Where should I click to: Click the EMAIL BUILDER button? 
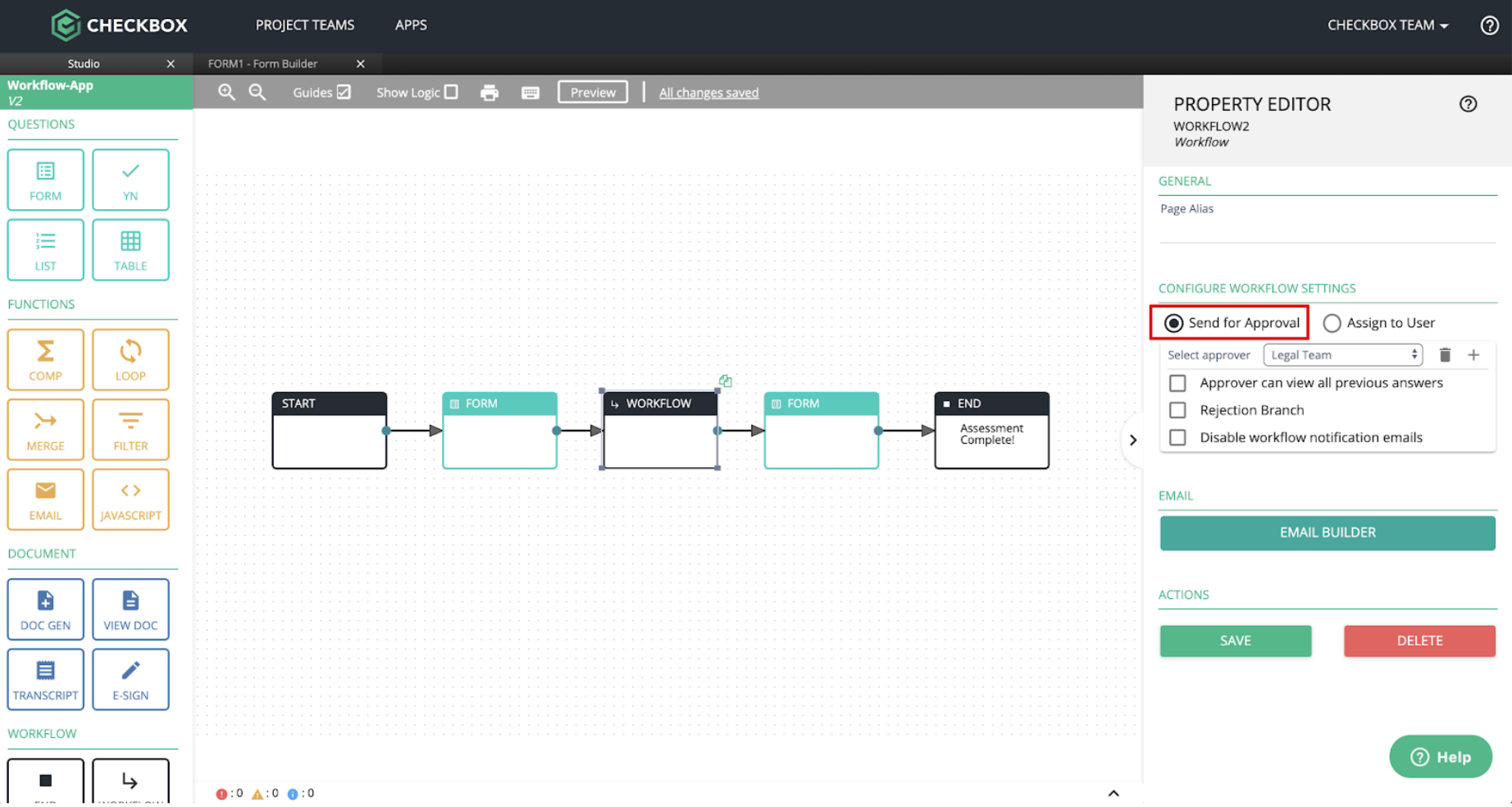pos(1328,533)
